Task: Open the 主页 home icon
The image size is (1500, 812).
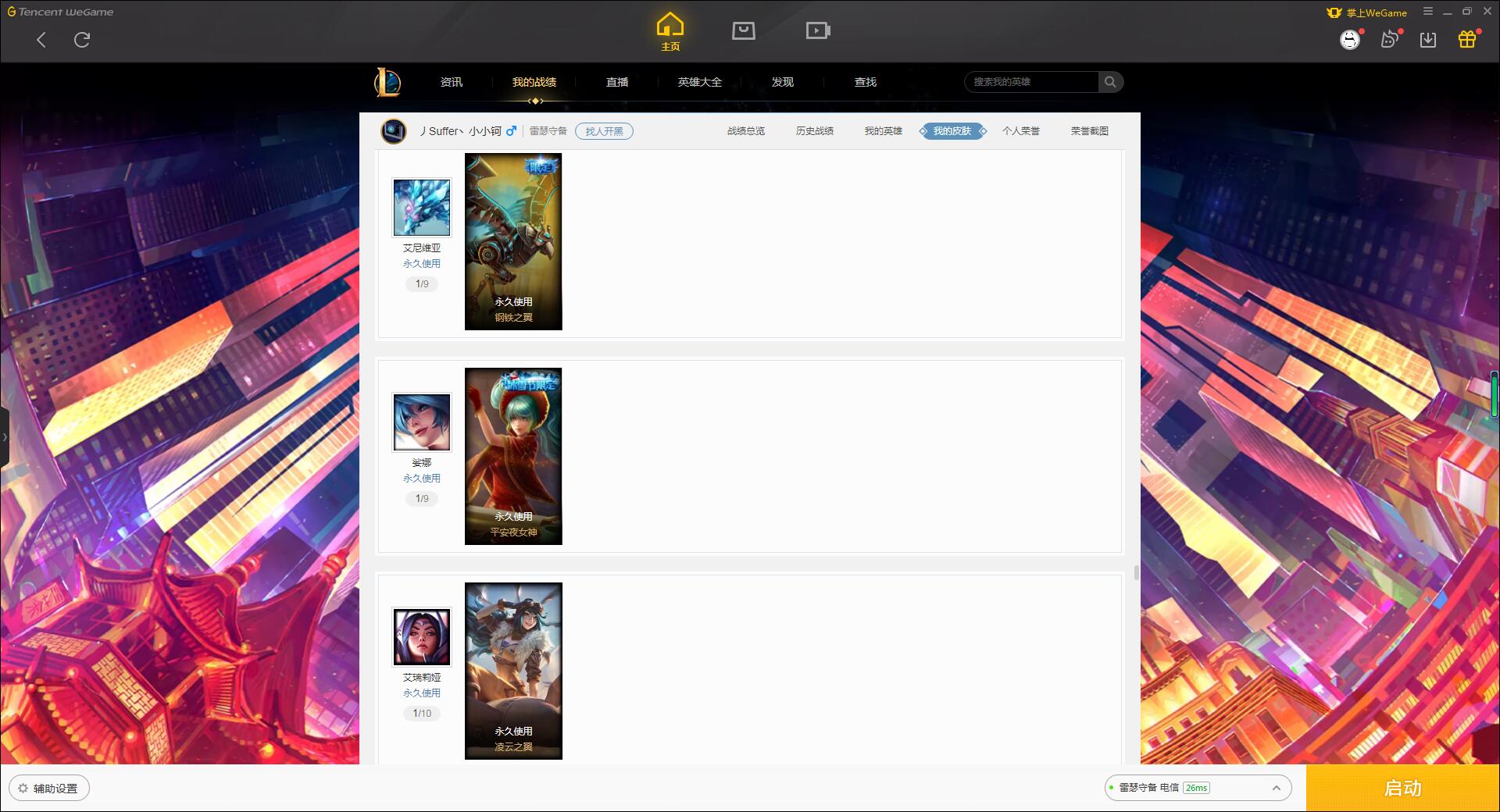Action: point(670,32)
